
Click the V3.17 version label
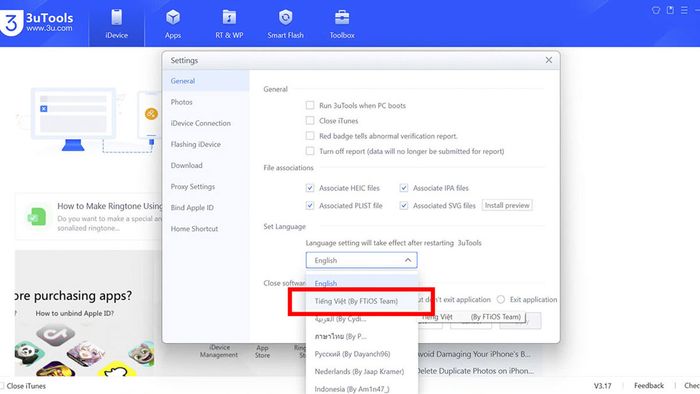tap(602, 386)
